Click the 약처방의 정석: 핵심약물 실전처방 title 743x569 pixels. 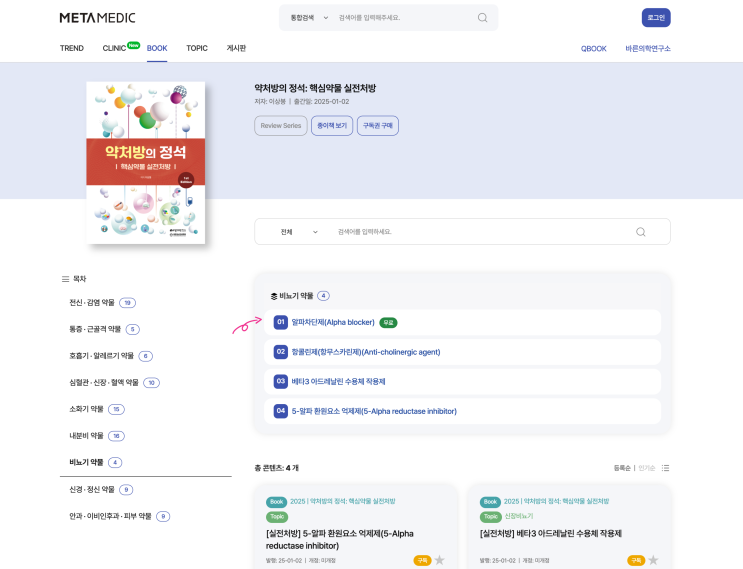click(315, 88)
